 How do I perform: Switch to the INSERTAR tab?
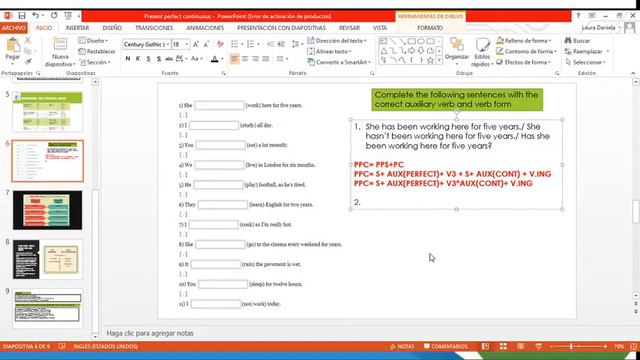(x=77, y=28)
